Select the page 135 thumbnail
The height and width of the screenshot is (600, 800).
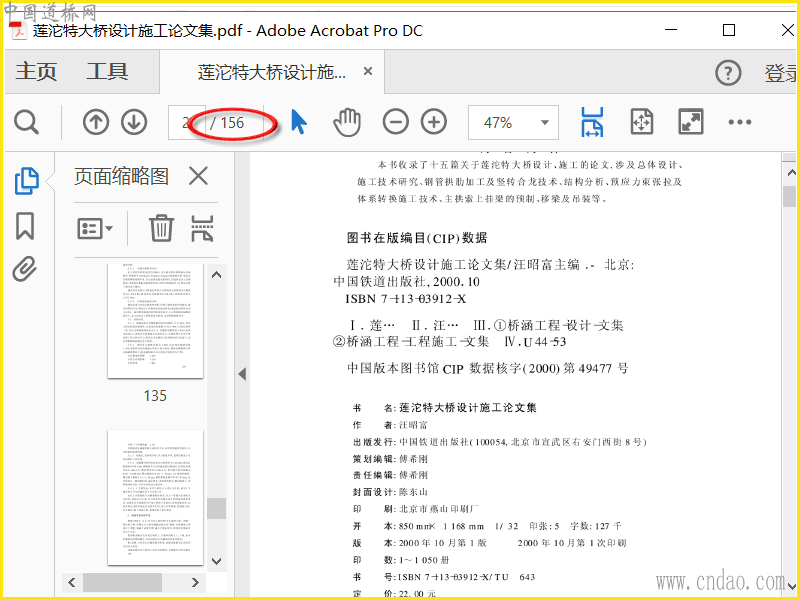pos(155,321)
